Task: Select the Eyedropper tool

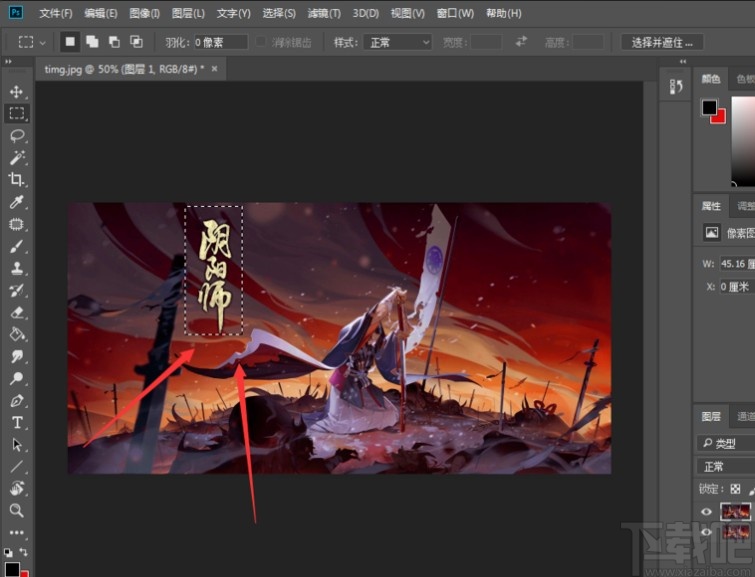Action: coord(17,202)
